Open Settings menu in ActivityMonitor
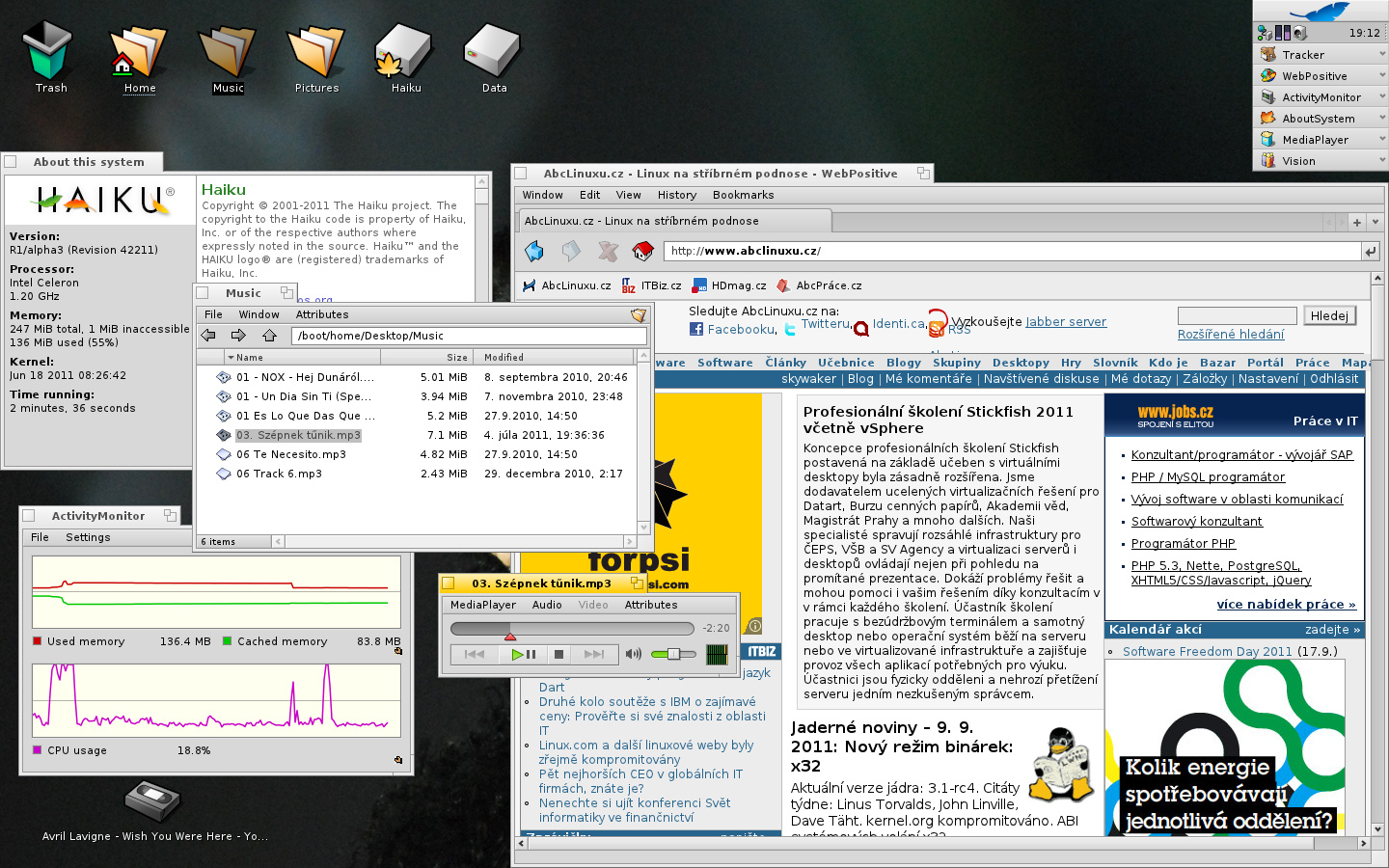 click(x=88, y=537)
